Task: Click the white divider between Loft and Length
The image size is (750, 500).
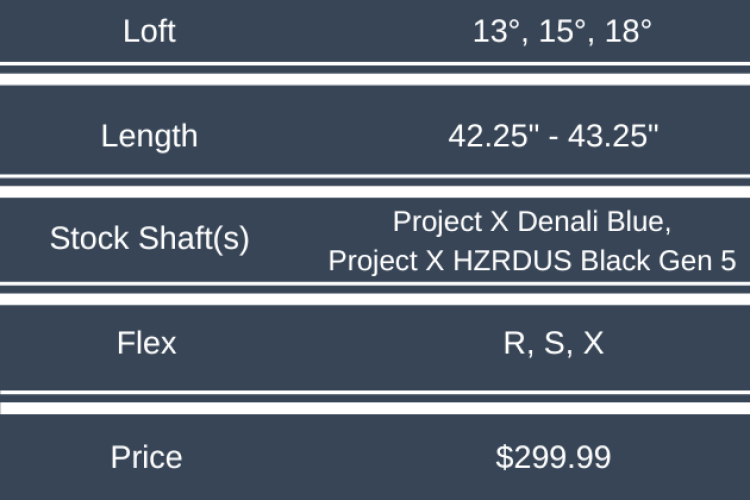Action: [x=375, y=78]
